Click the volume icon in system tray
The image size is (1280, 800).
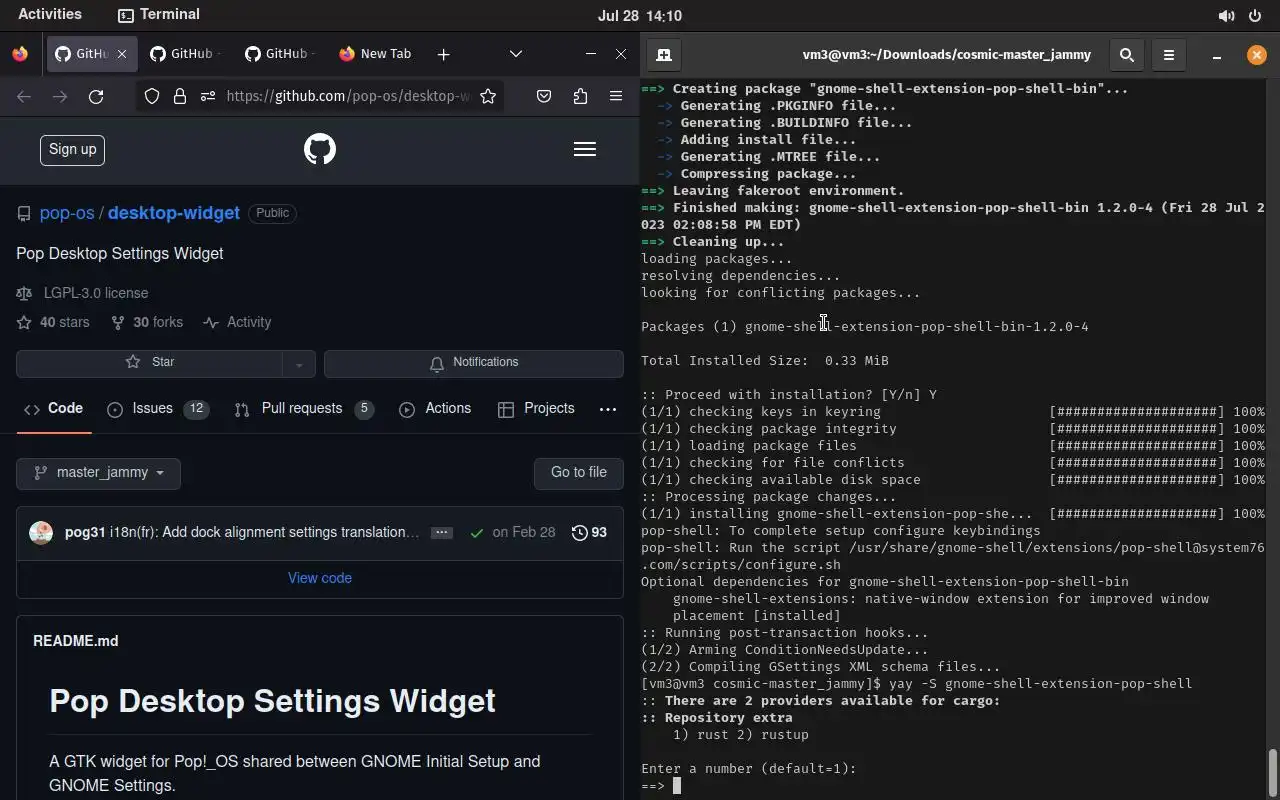point(1226,15)
